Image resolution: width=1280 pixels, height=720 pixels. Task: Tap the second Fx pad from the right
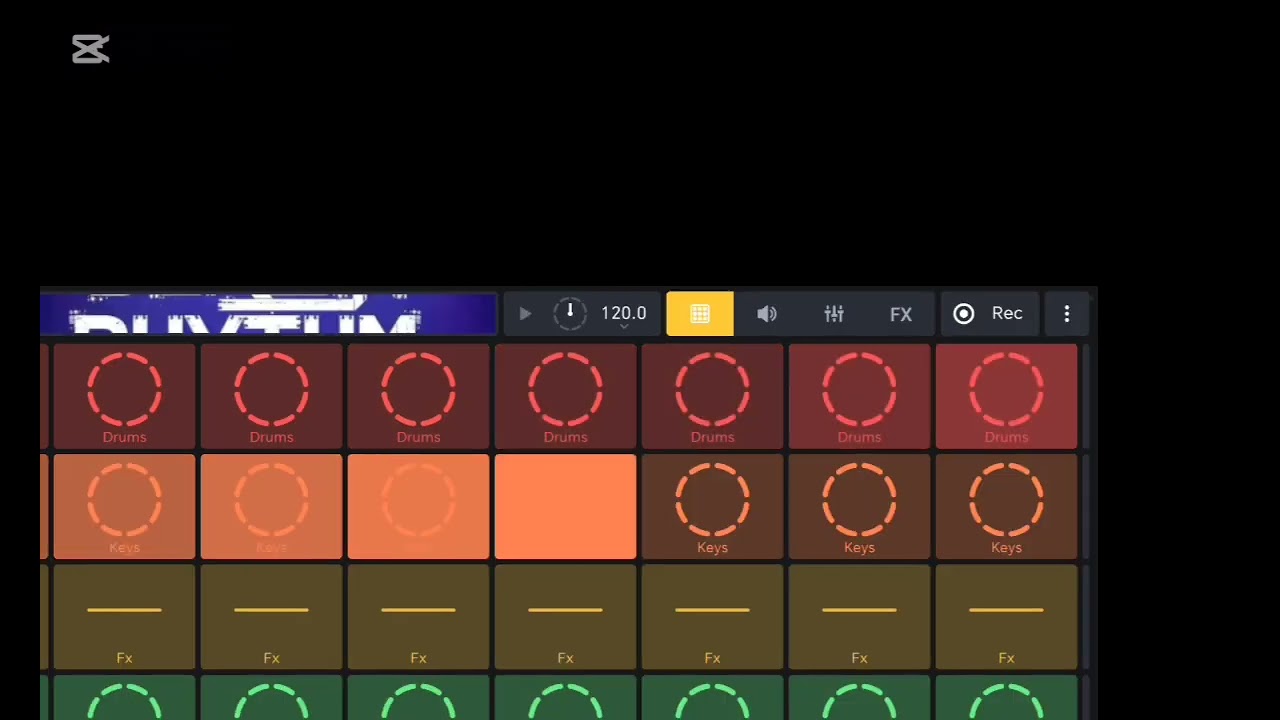pos(859,617)
